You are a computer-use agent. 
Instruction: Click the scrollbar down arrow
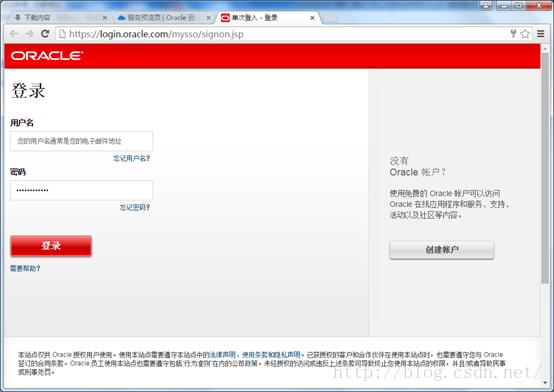pyautogui.click(x=545, y=382)
